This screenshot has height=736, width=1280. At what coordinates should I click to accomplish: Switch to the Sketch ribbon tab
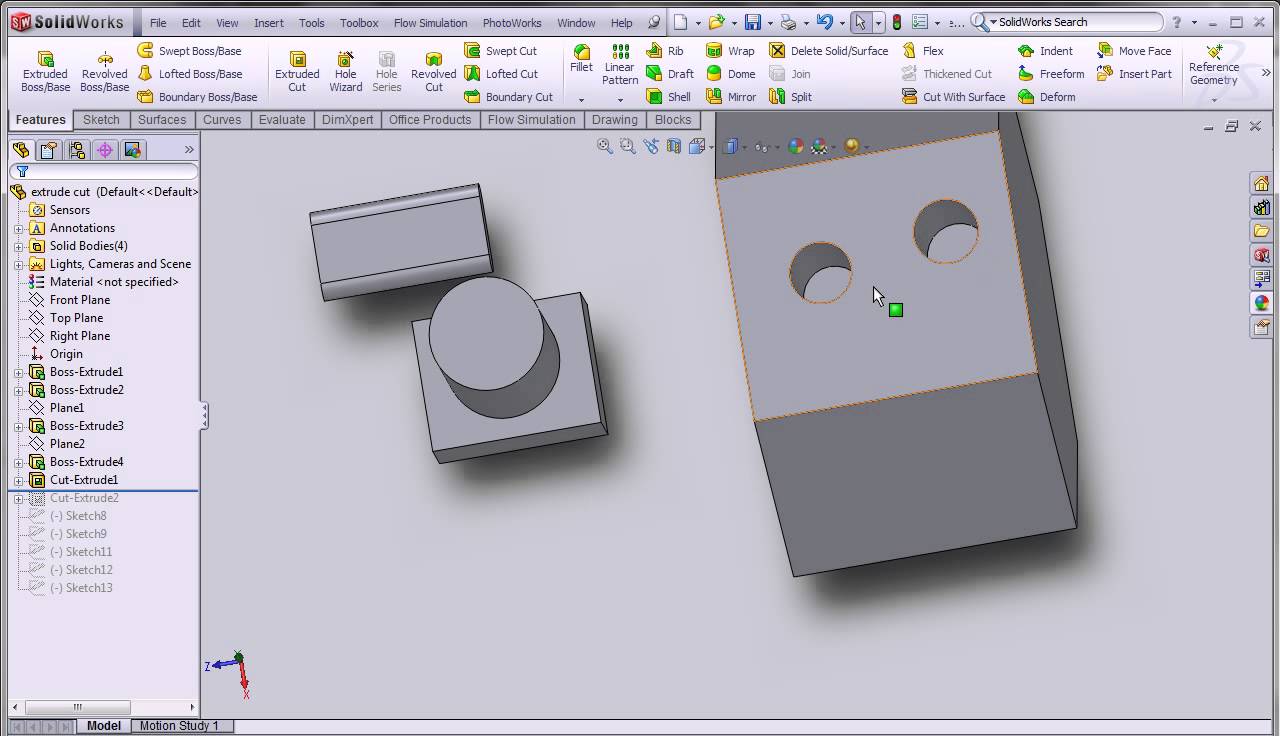tap(100, 119)
